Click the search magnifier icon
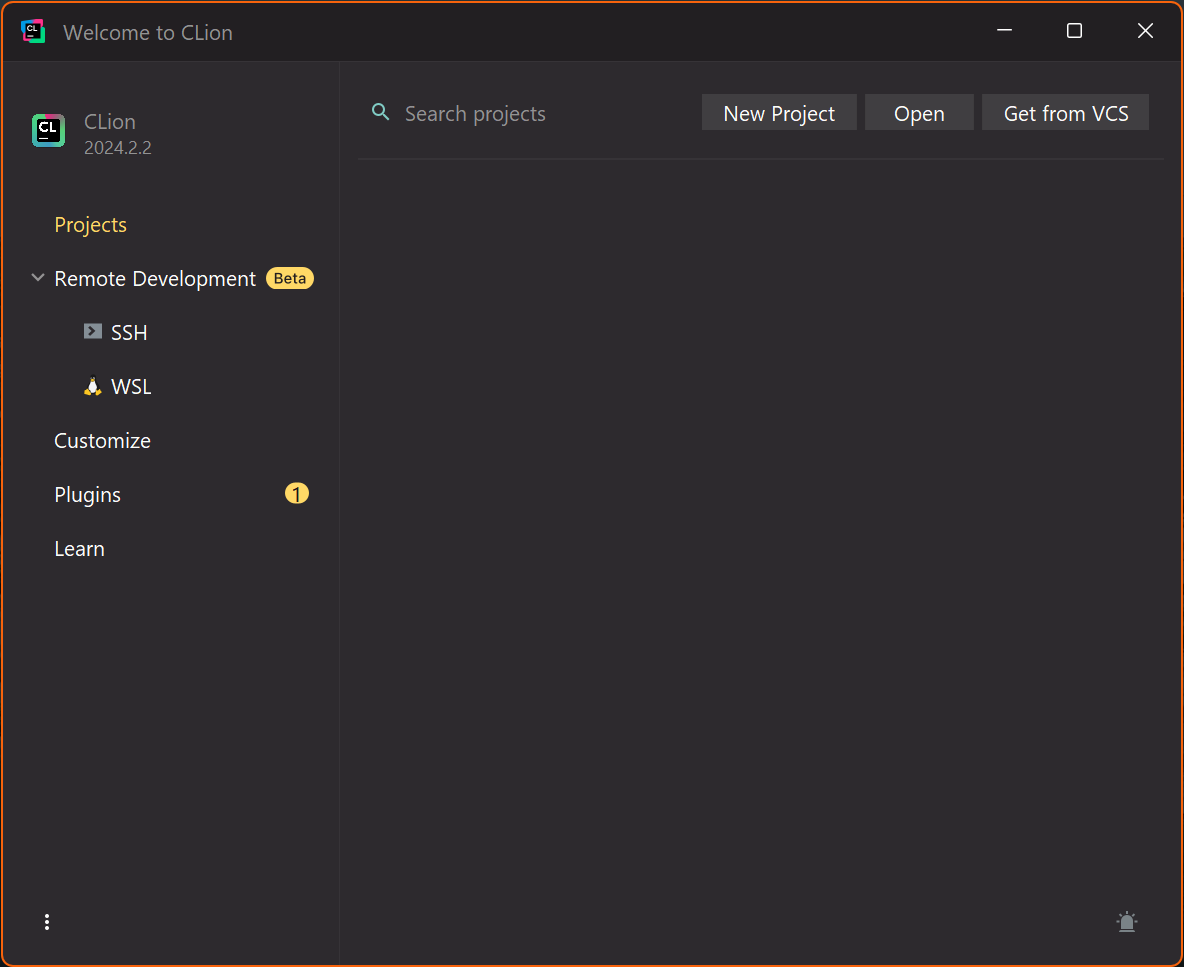Image resolution: width=1184 pixels, height=967 pixels. [381, 112]
